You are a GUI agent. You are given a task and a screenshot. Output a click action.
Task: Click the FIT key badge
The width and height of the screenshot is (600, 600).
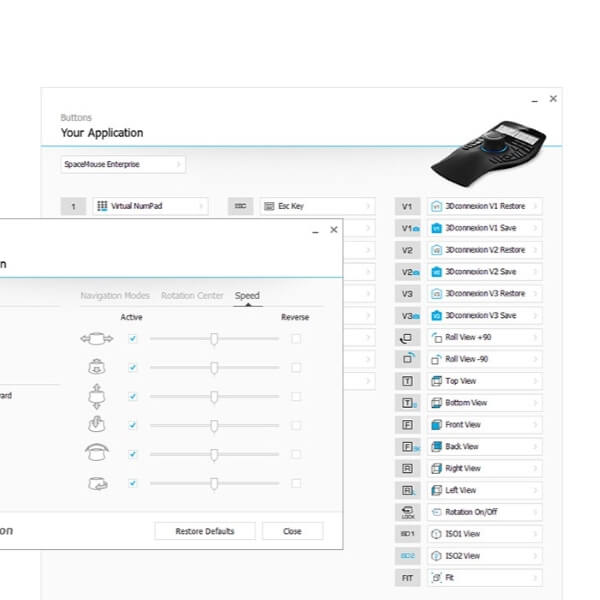click(x=407, y=578)
